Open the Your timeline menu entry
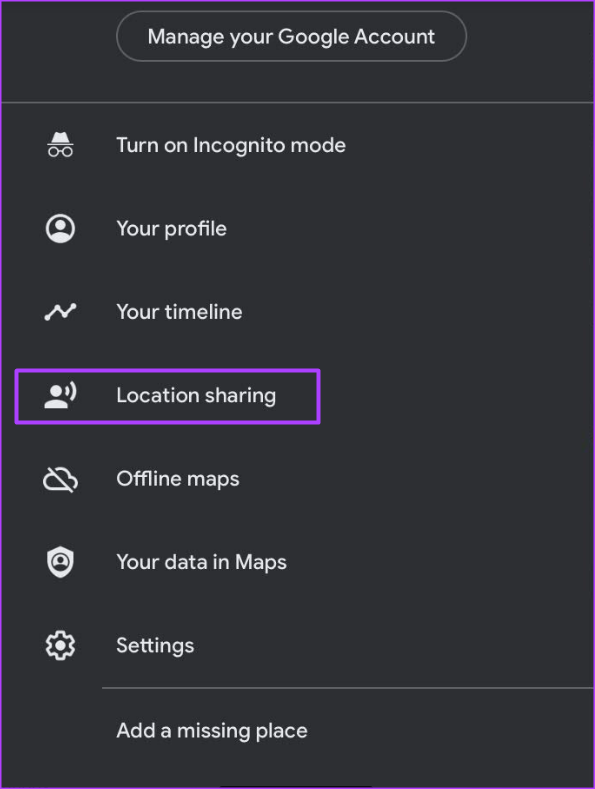Screen dimensions: 595x789 (x=297, y=312)
